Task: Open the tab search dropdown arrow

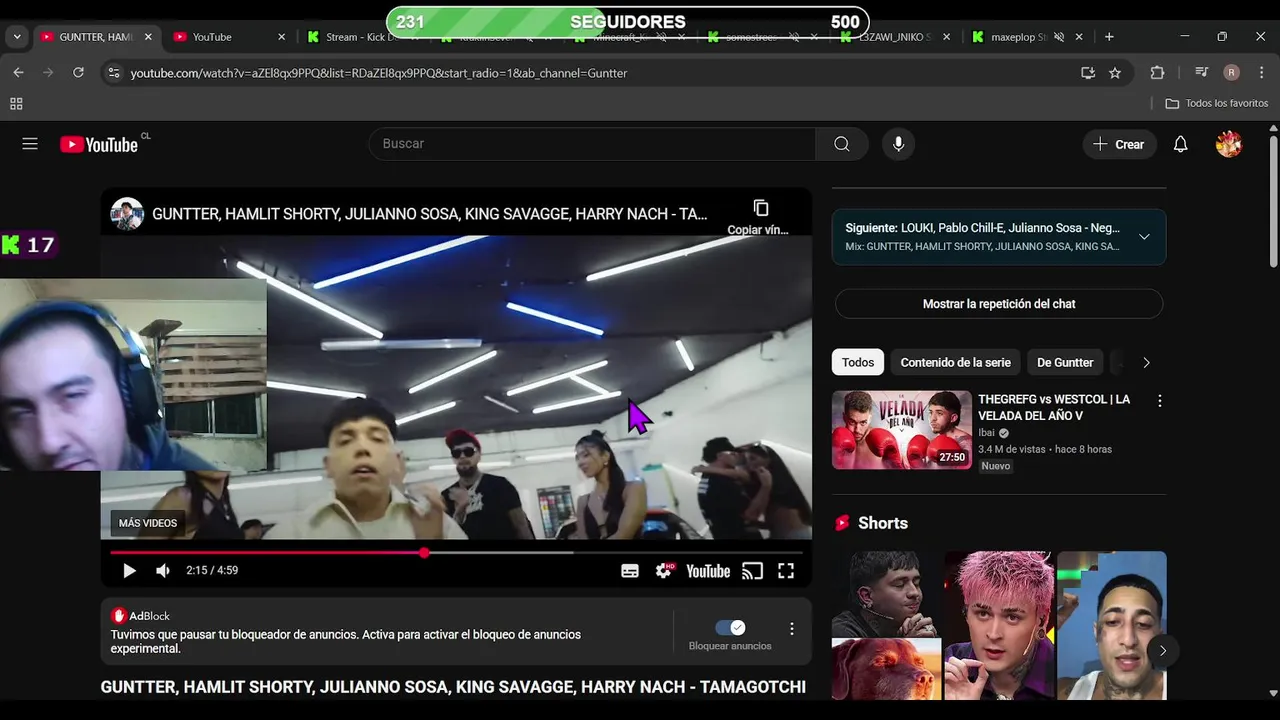Action: pyautogui.click(x=17, y=37)
